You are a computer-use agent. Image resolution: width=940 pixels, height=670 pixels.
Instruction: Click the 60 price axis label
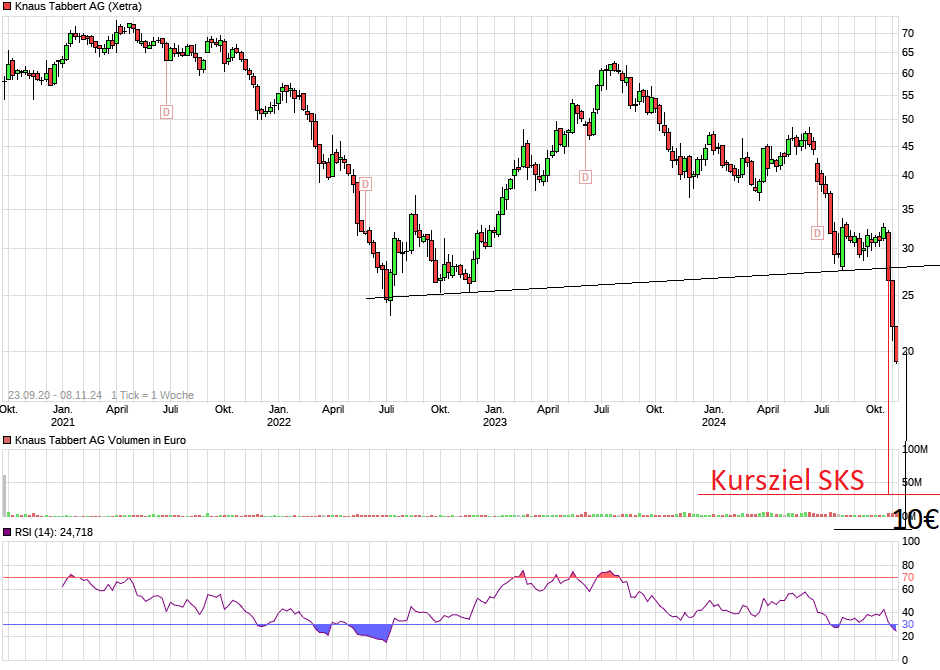point(908,74)
